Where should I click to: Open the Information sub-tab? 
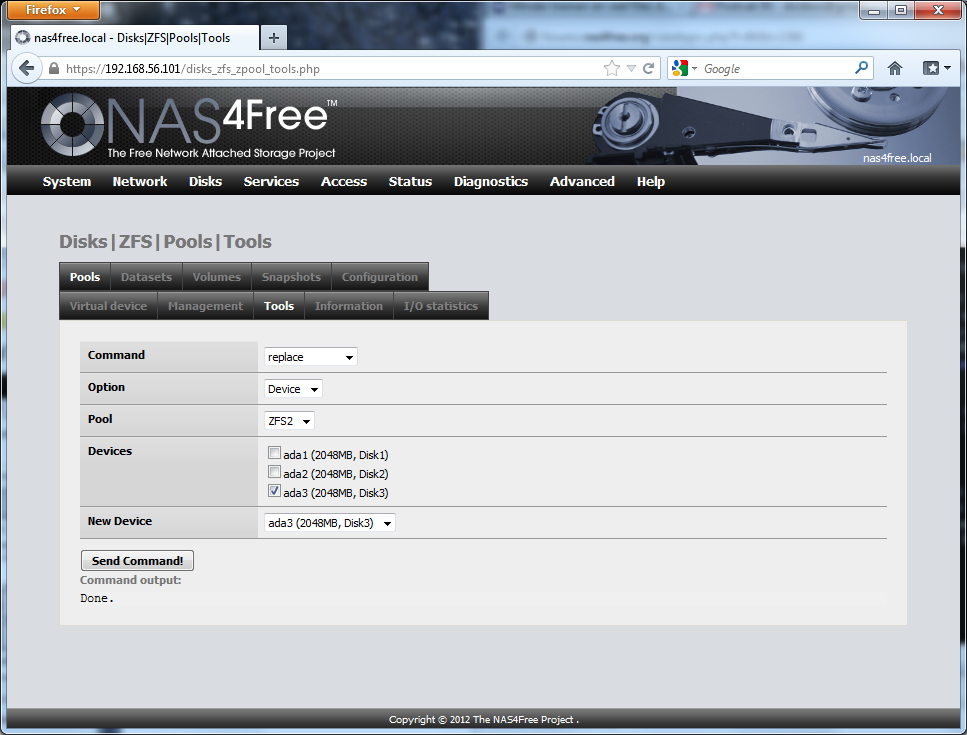click(348, 306)
